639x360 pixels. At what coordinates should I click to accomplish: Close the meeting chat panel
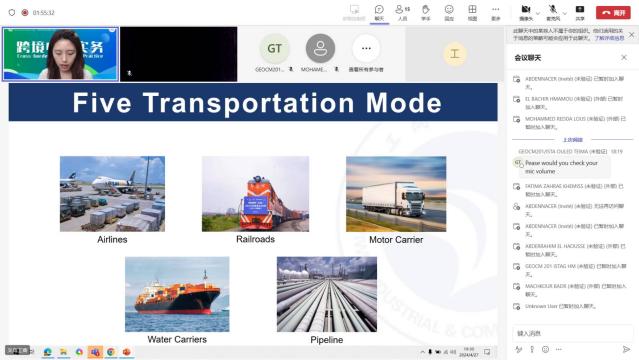pos(624,57)
